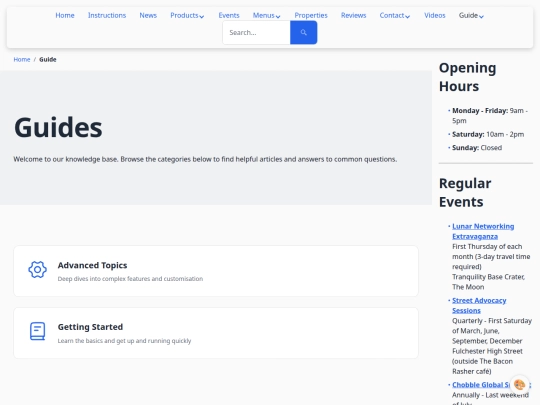Screen dimensions: 540x405
Task: Expand the Menus dropdown chevron
Action: click(278, 16)
